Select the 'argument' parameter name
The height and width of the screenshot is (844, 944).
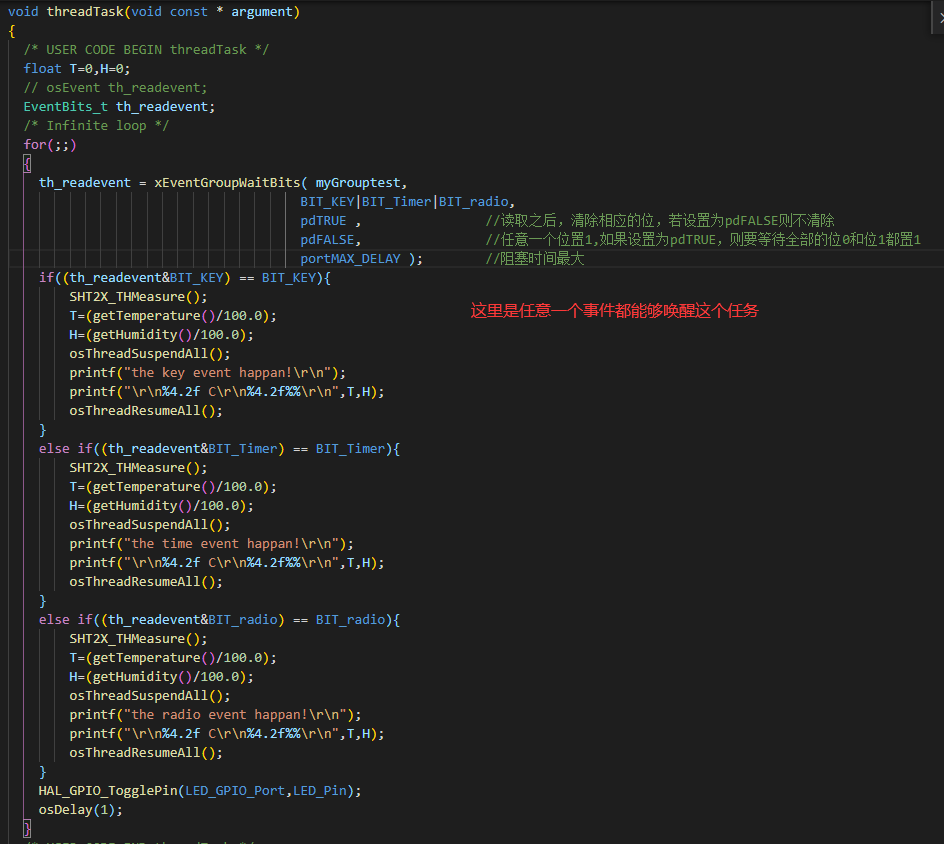262,11
